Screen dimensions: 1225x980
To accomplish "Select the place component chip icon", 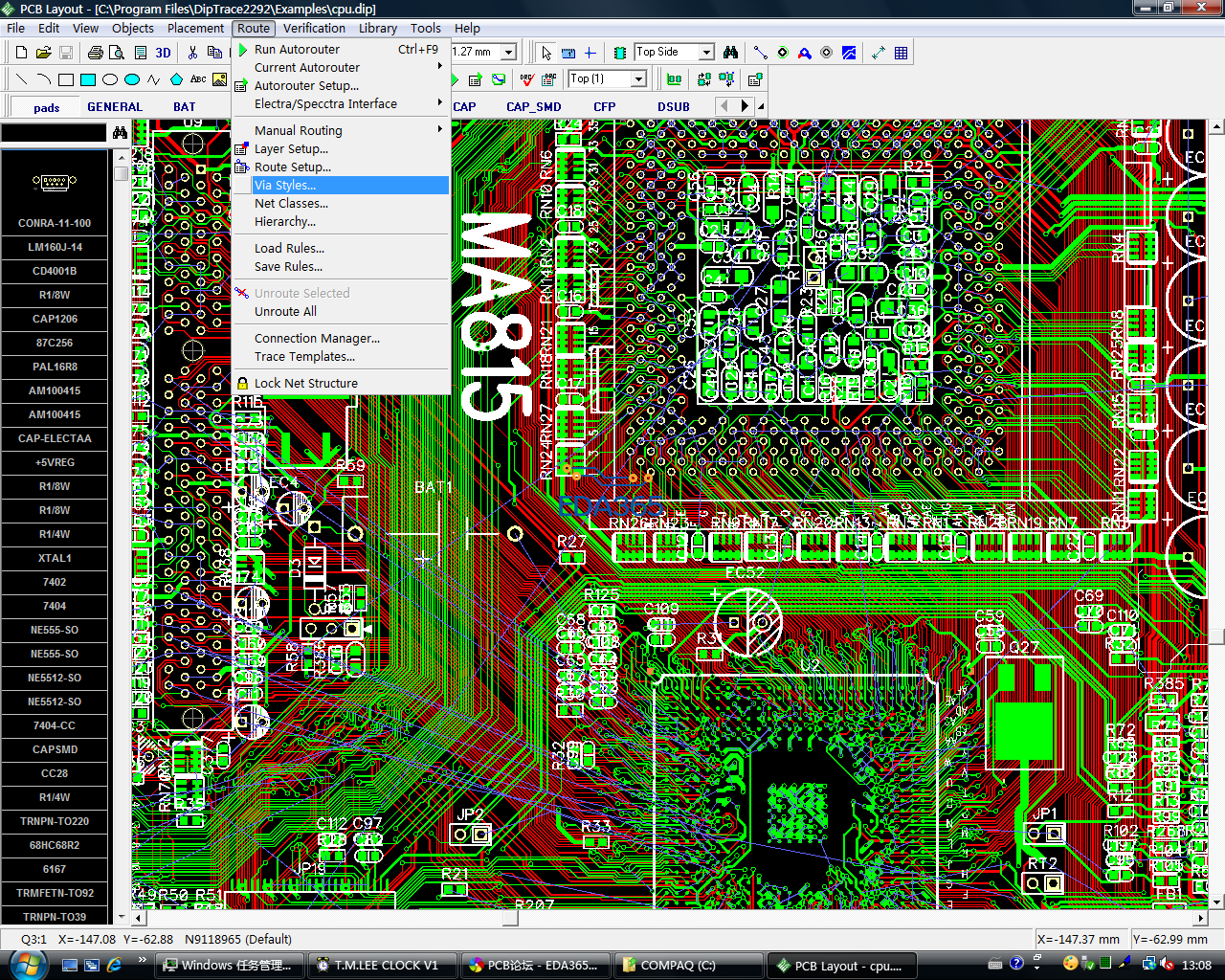I will [x=620, y=53].
